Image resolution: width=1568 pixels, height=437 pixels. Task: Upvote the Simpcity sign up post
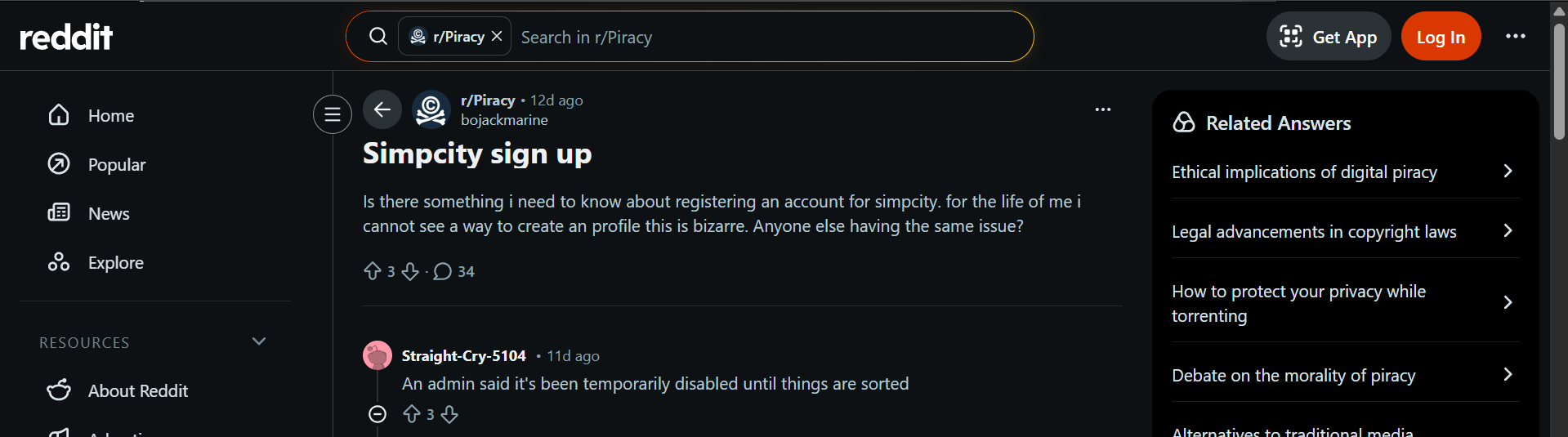point(373,271)
